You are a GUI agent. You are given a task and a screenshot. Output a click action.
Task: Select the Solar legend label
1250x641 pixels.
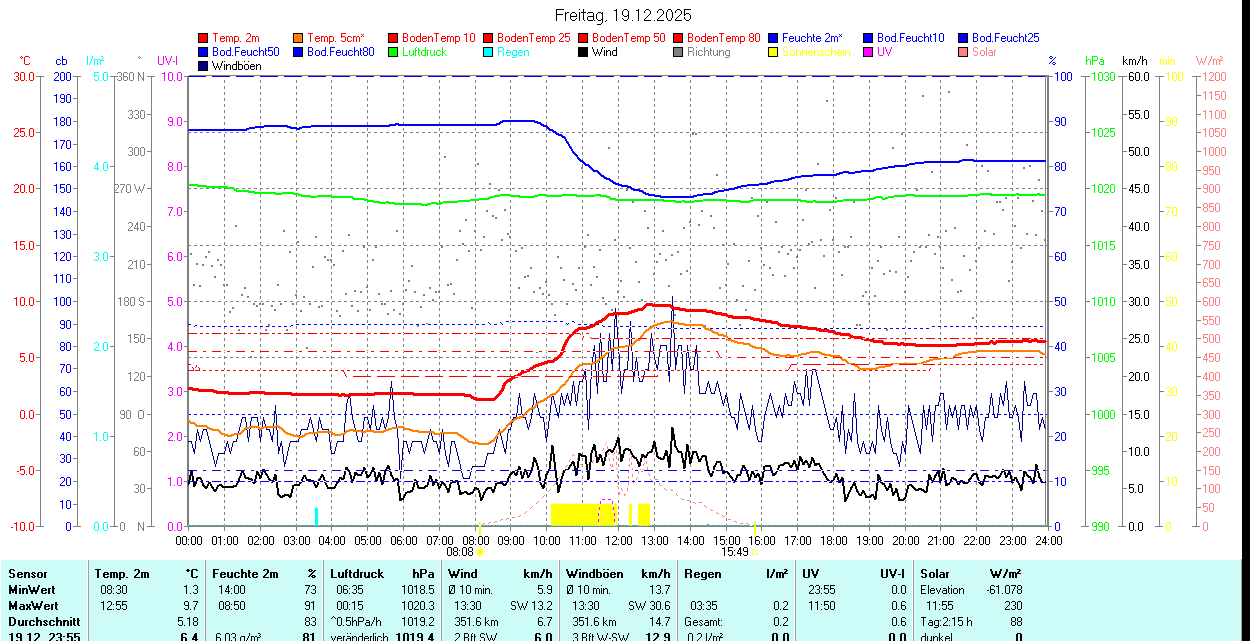point(984,52)
